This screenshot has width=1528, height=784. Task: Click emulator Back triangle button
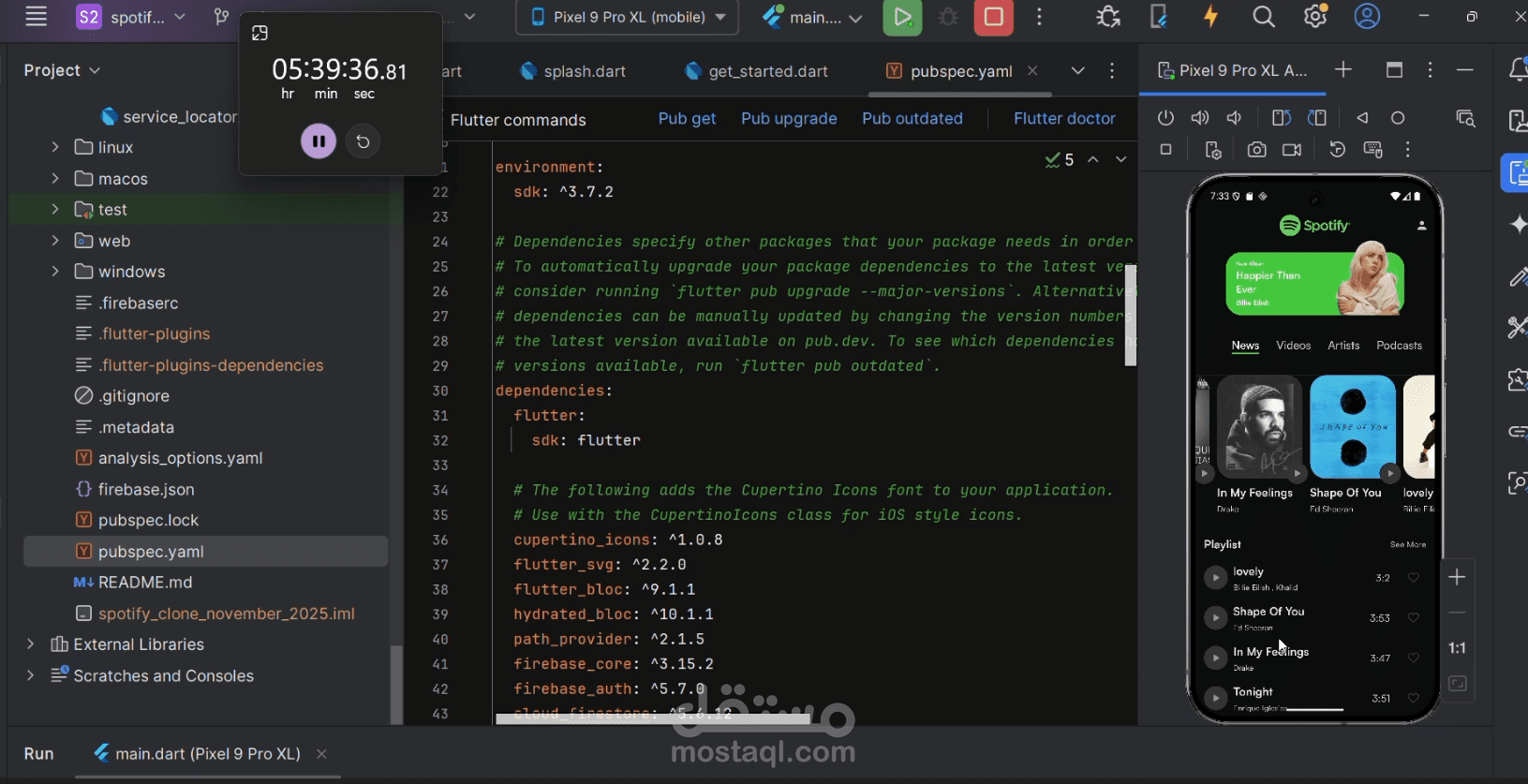pos(1362,118)
